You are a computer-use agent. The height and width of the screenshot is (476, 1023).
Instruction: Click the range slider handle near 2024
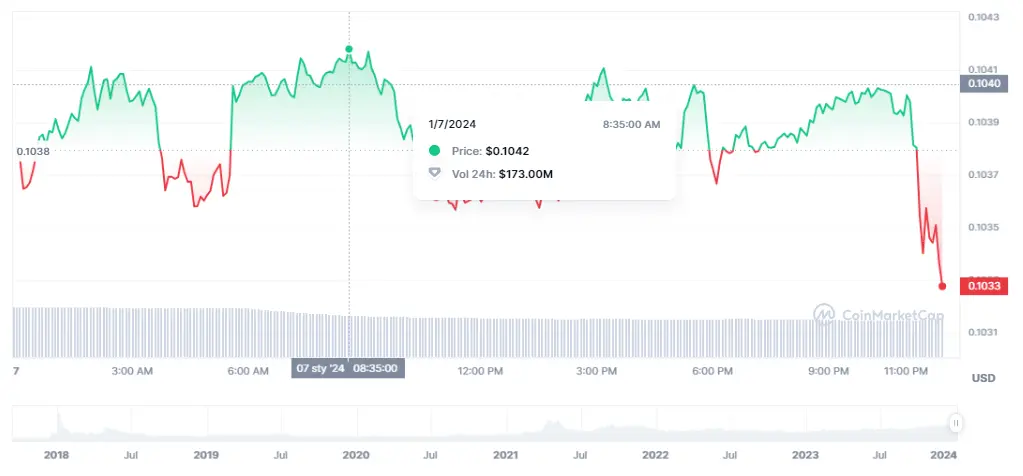[956, 423]
